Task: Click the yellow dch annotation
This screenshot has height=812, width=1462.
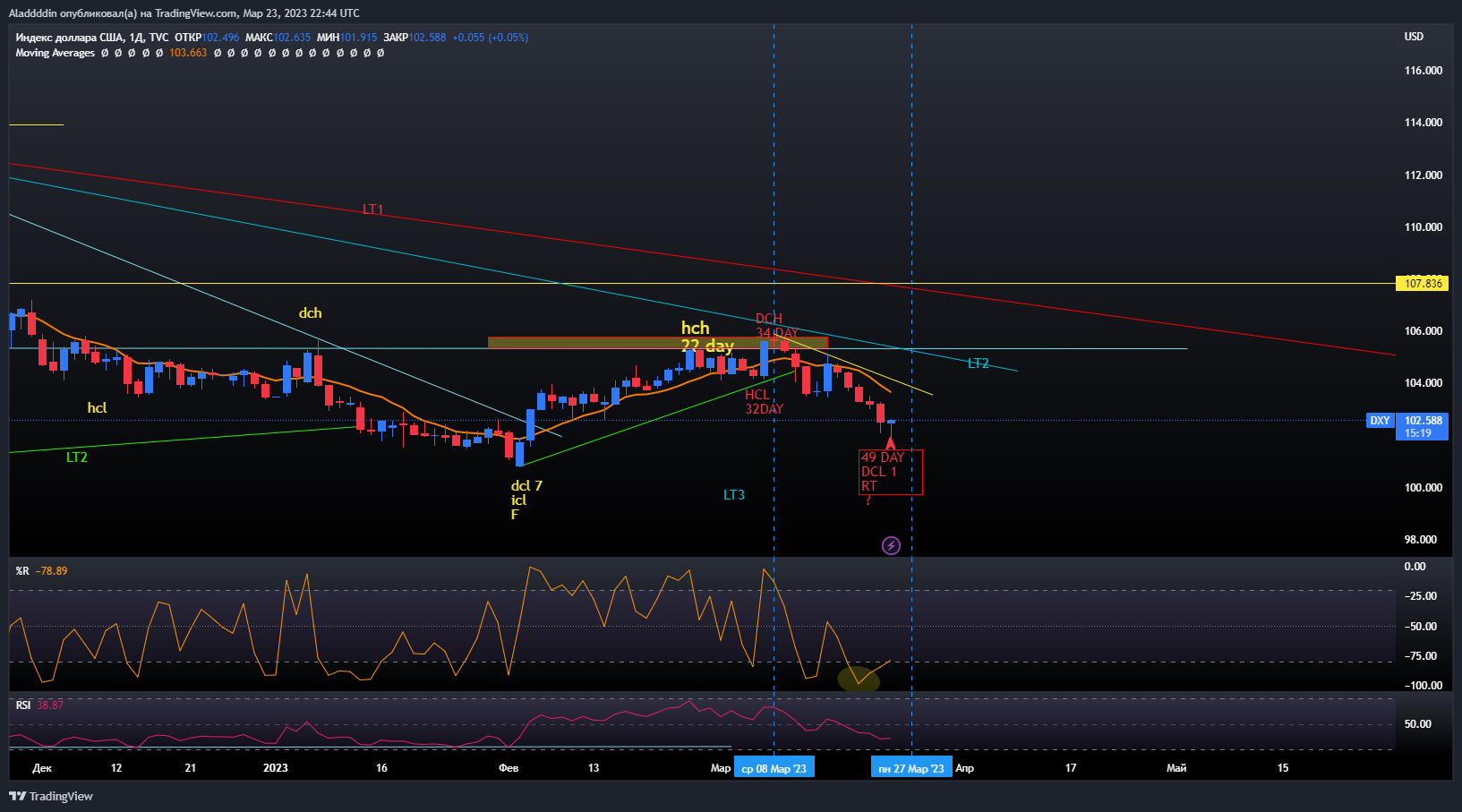Action: point(310,312)
